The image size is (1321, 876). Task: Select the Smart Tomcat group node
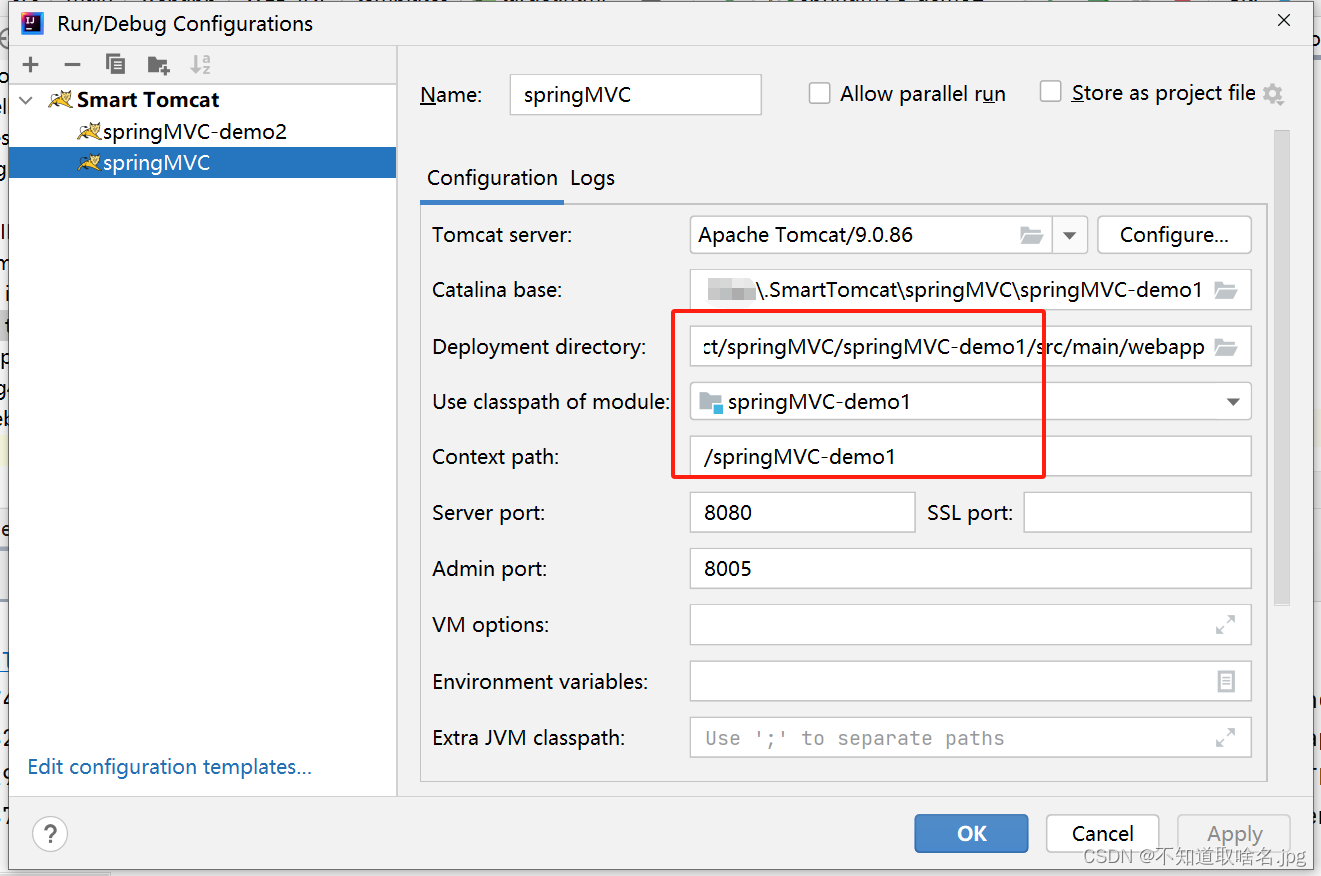click(134, 100)
